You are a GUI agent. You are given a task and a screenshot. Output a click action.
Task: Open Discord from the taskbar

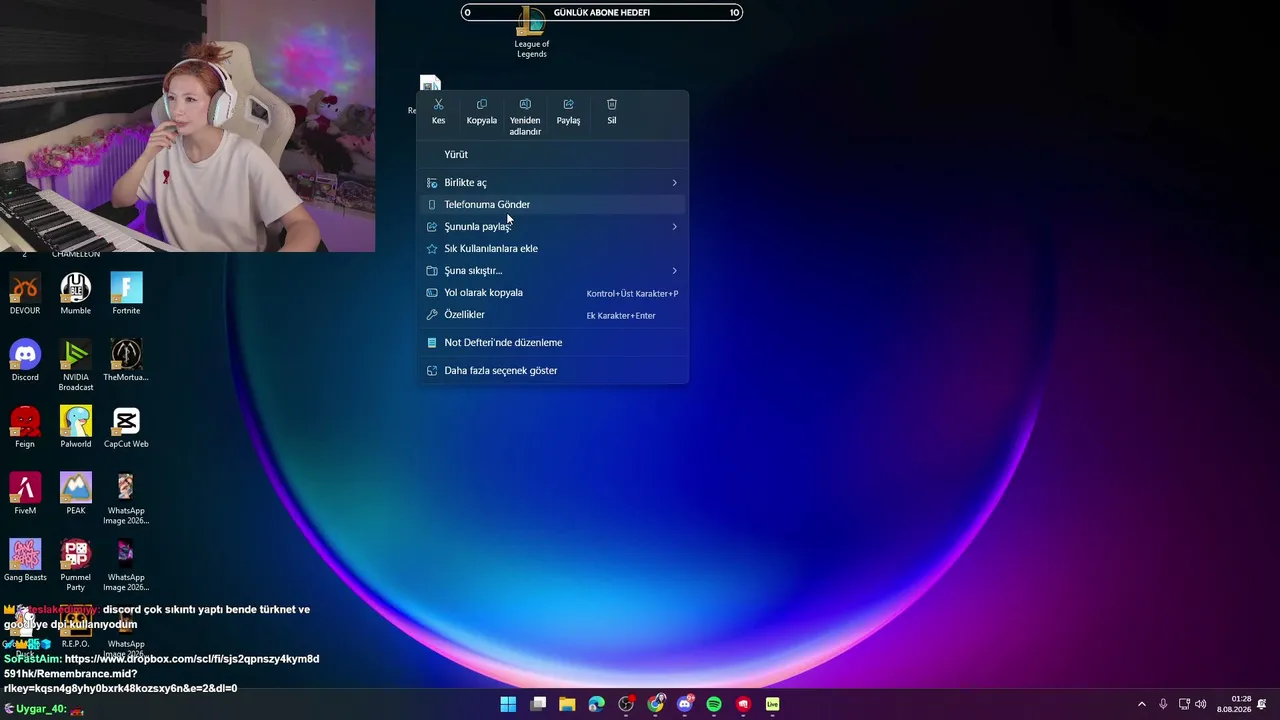click(685, 704)
